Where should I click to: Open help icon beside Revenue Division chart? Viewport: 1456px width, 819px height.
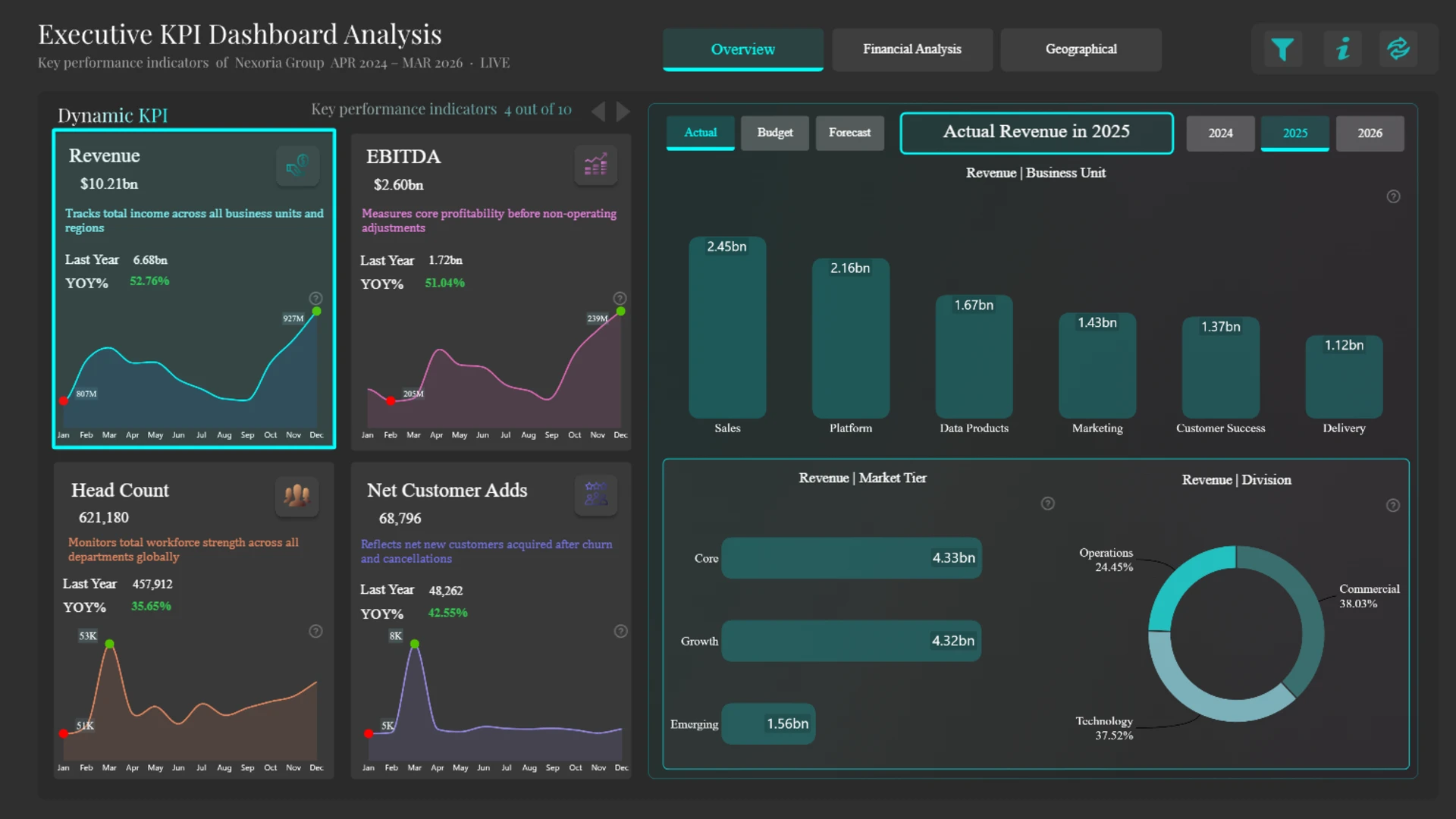pyautogui.click(x=1392, y=506)
